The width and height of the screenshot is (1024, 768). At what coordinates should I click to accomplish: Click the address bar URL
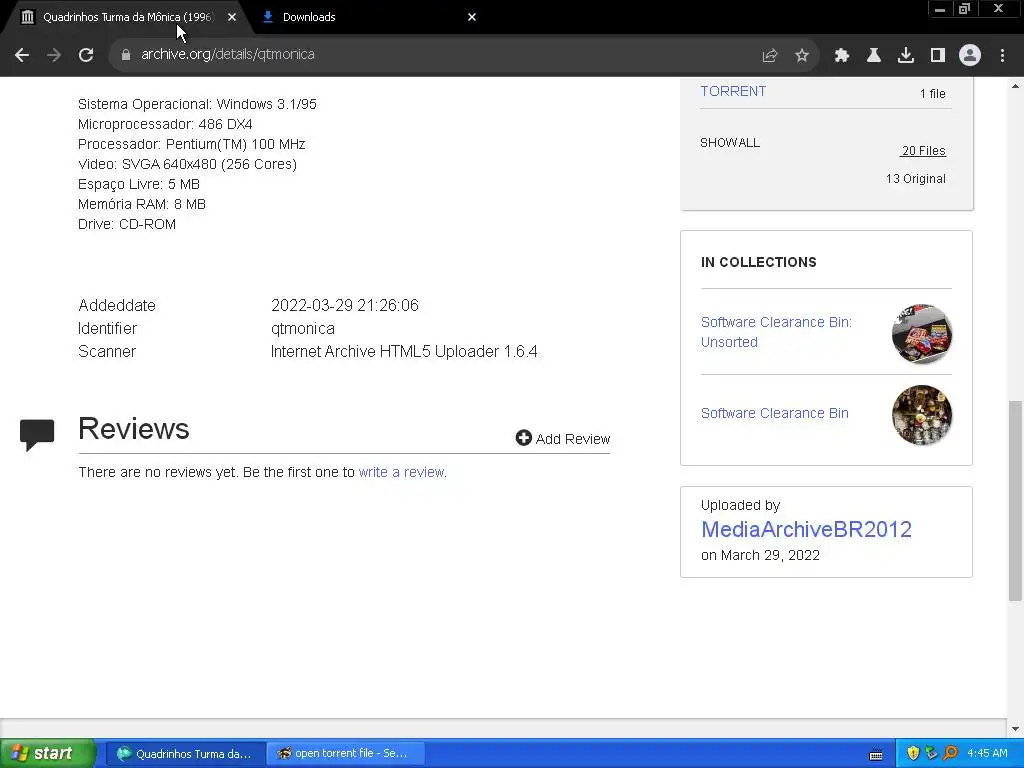tap(228, 54)
